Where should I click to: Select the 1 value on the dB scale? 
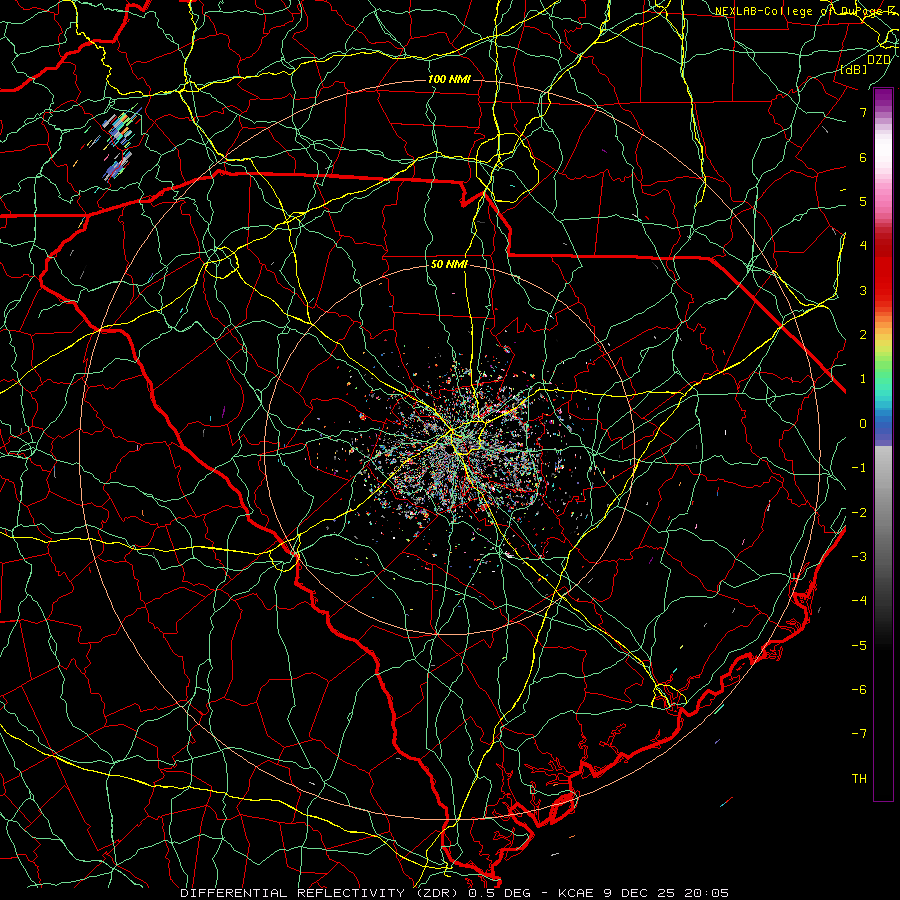pyautogui.click(x=863, y=379)
